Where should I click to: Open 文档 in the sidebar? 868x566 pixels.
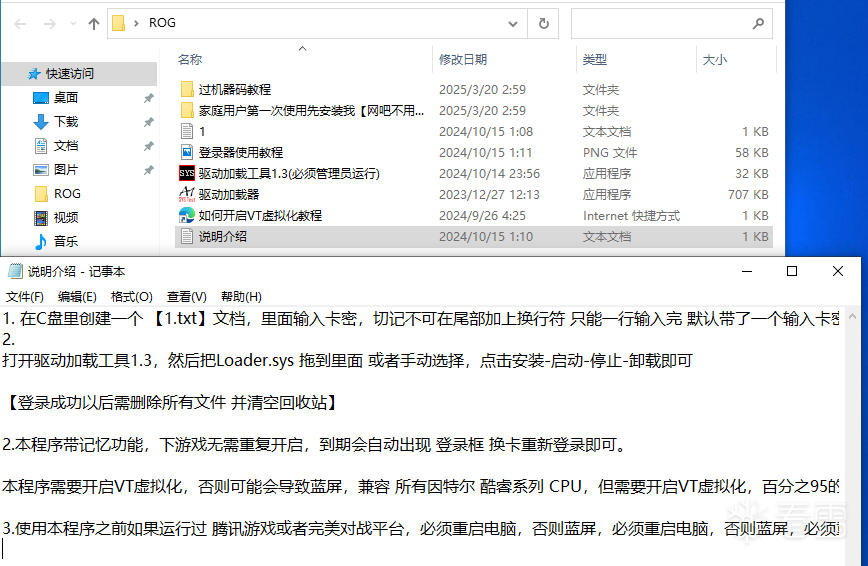point(66,146)
